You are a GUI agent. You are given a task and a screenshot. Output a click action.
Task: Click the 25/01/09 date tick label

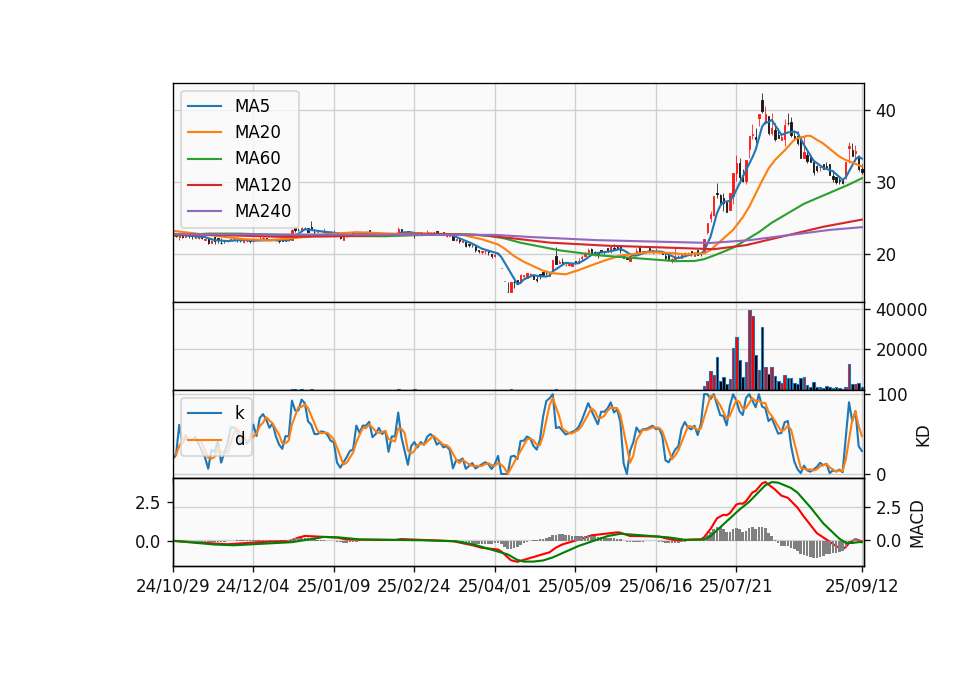coord(334,587)
